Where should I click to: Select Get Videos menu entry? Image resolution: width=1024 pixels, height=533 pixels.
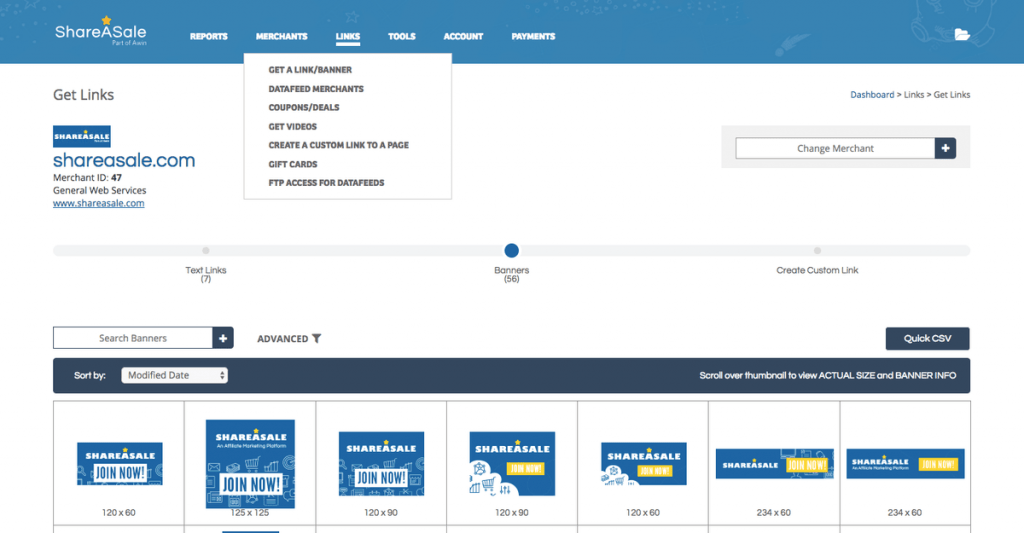(293, 127)
